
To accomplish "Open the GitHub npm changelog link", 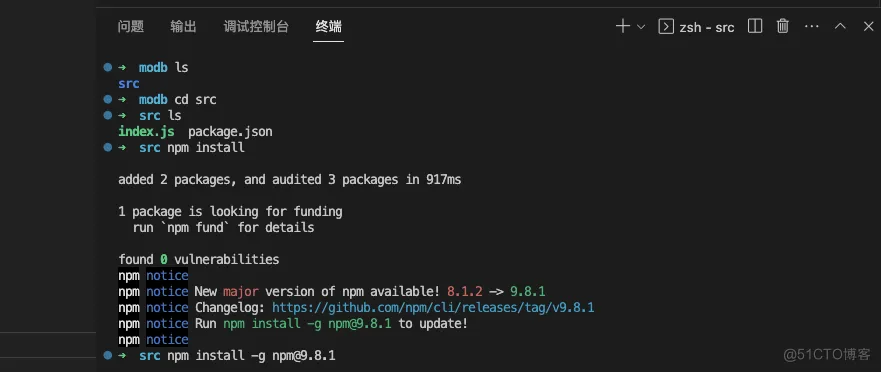I will click(433, 307).
